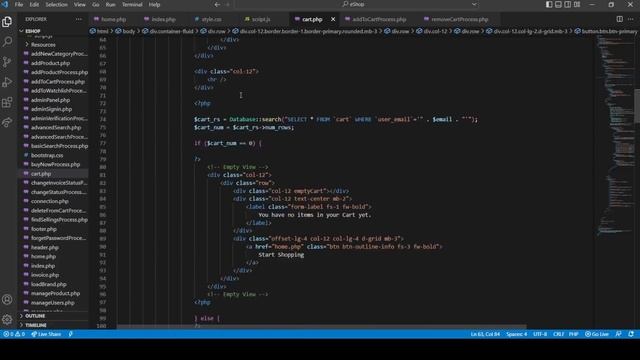640x360 pixels.
Task: Open editor more actions ellipsis
Action: (631, 19)
